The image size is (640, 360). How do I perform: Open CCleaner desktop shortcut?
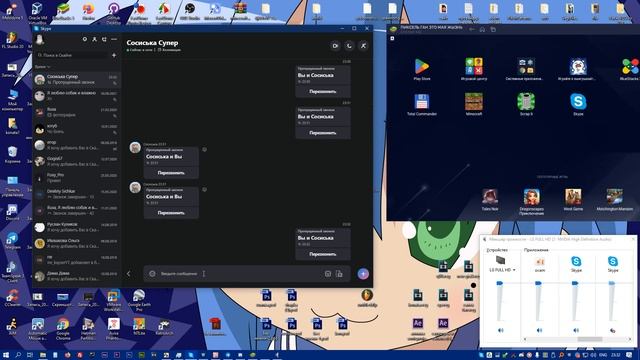tap(12, 298)
